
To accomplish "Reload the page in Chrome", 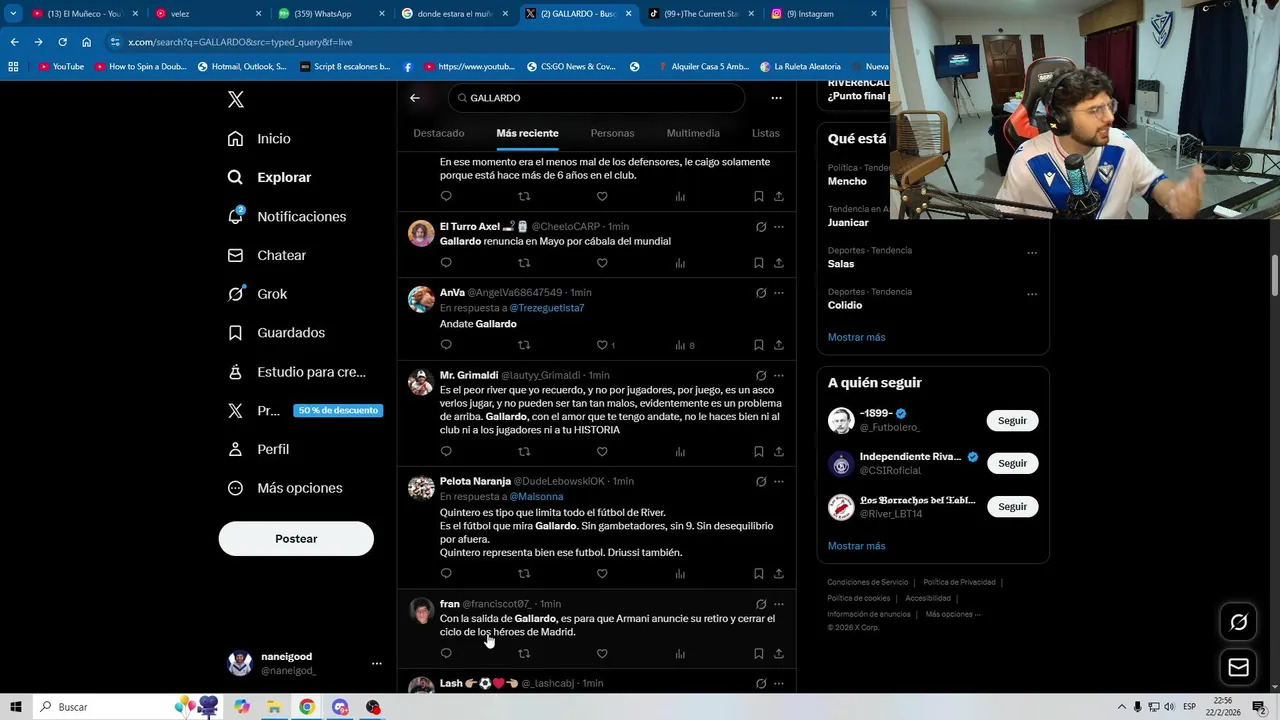I will (62, 42).
